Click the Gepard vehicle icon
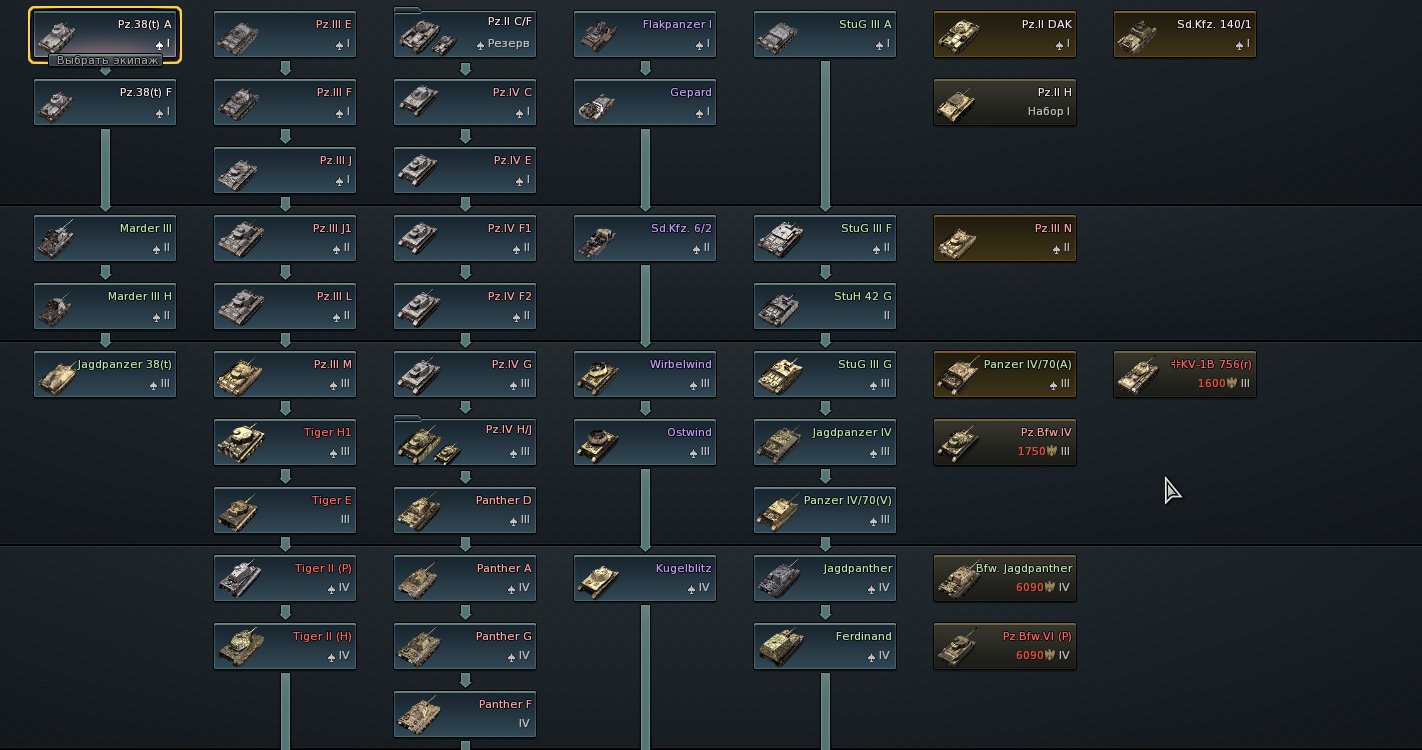 pos(600,102)
